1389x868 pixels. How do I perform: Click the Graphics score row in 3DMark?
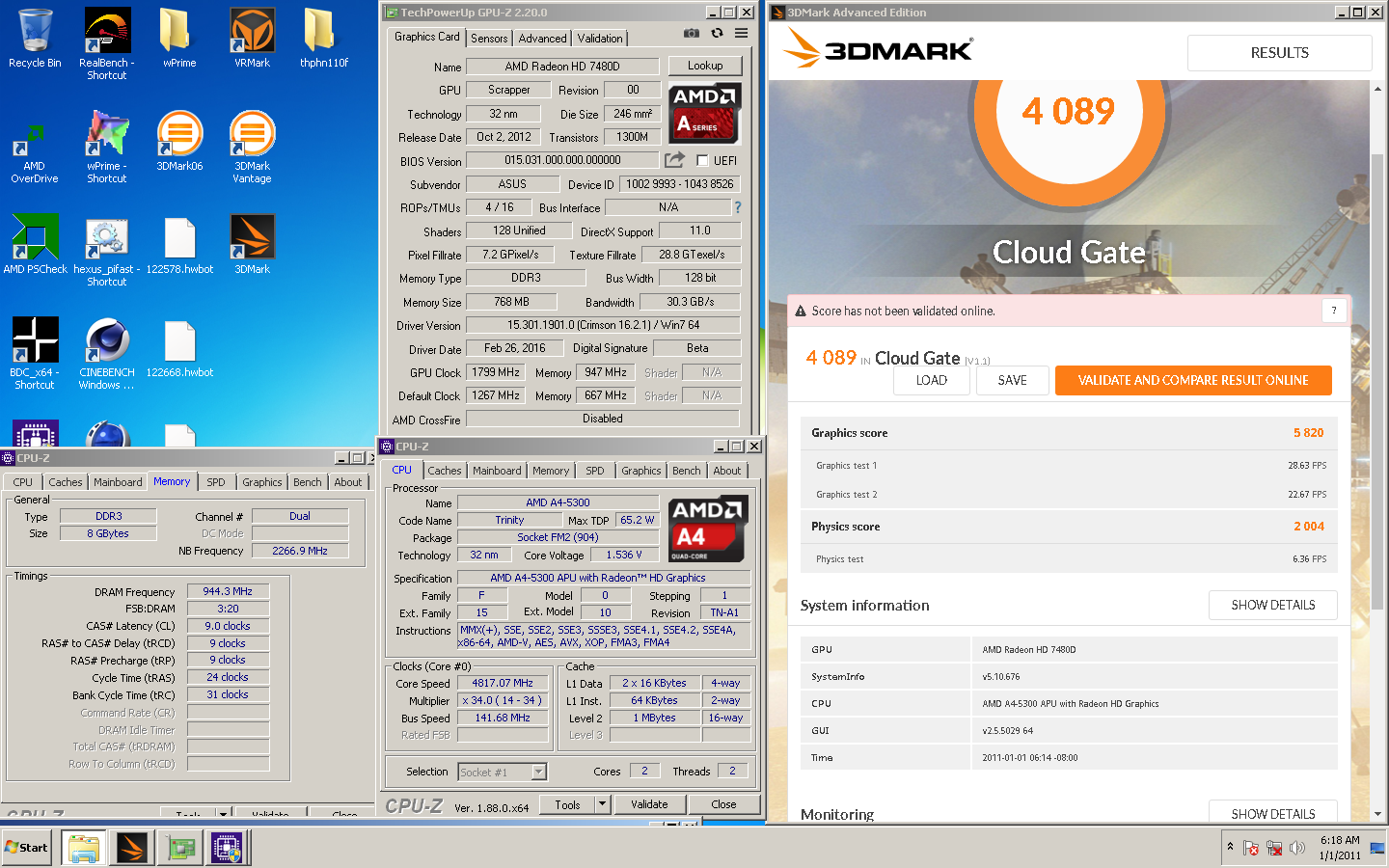[x=1069, y=433]
